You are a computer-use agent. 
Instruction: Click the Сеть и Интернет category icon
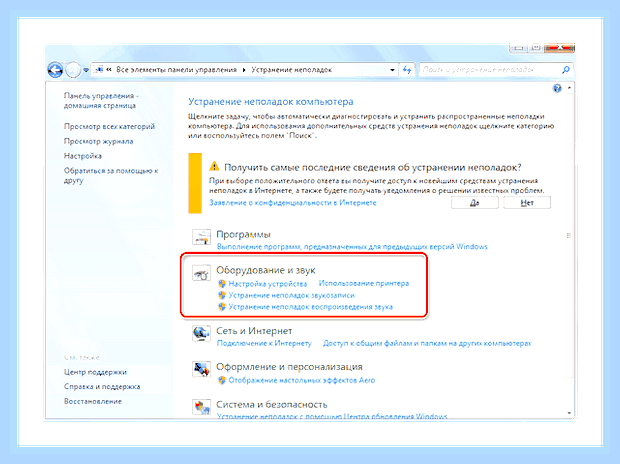pyautogui.click(x=201, y=334)
